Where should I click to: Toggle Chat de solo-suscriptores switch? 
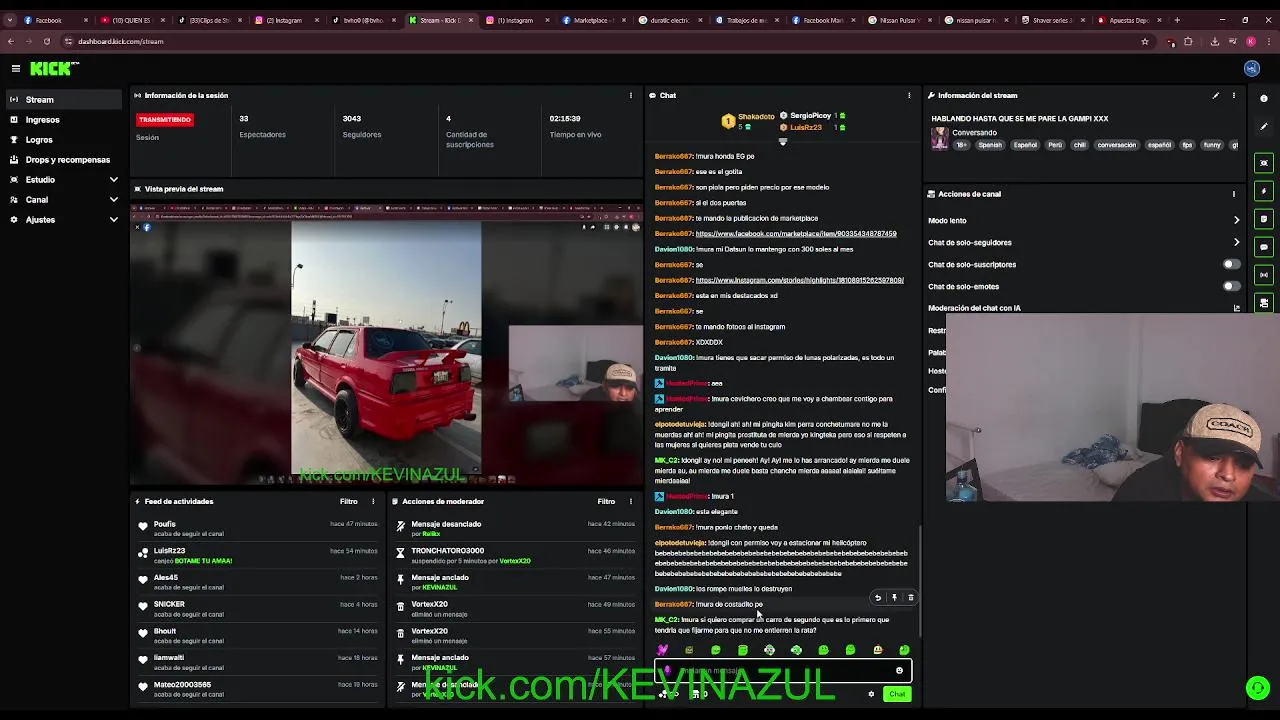tap(1232, 264)
